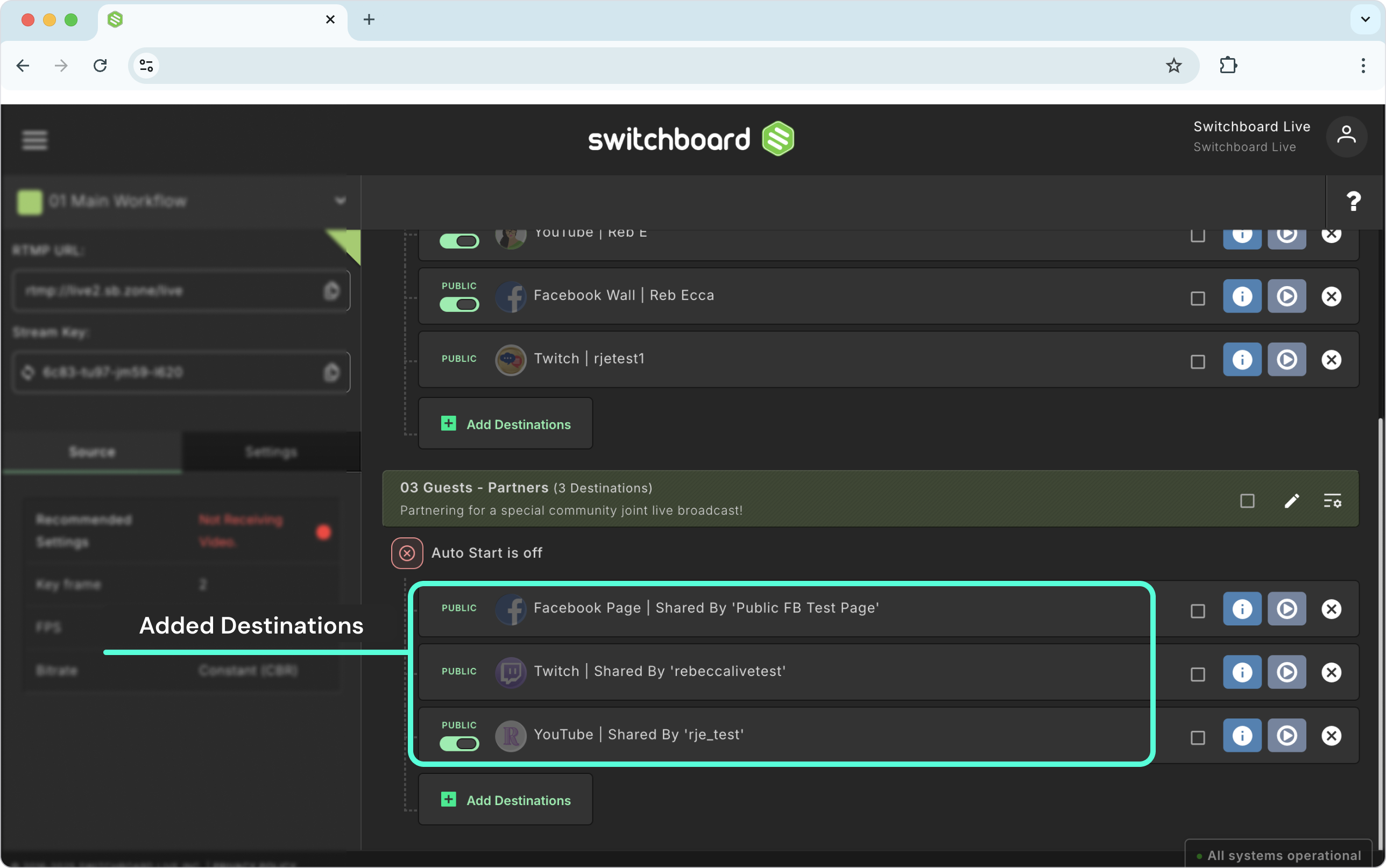
Task: Go back in browser
Action: click(x=23, y=66)
